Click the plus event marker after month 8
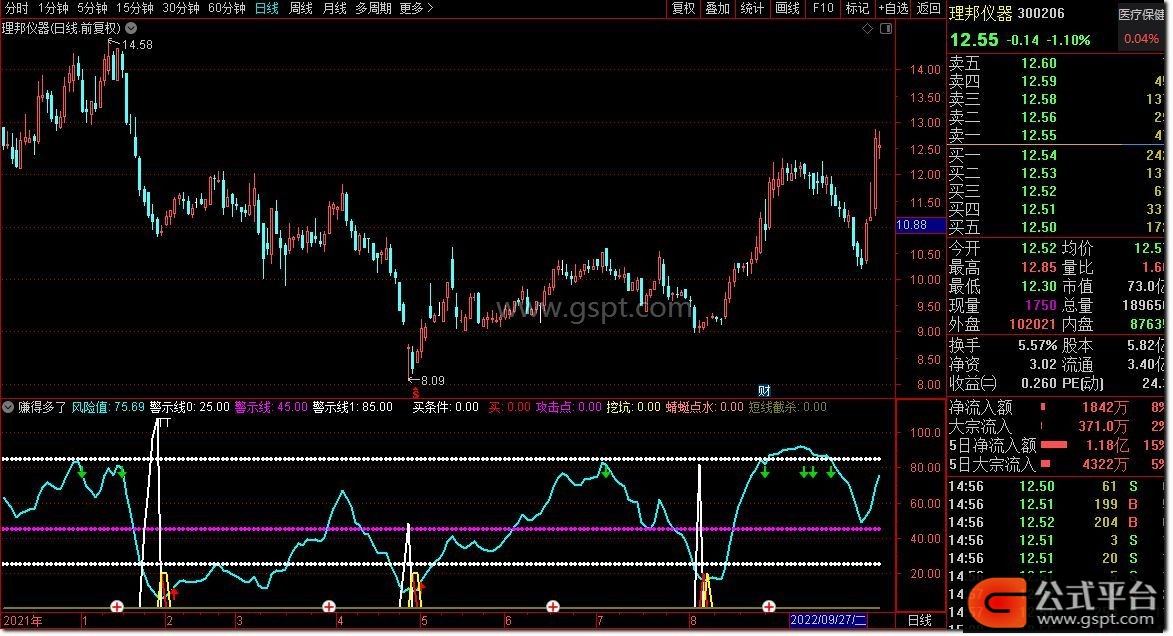Image resolution: width=1173 pixels, height=636 pixels. (x=768, y=606)
